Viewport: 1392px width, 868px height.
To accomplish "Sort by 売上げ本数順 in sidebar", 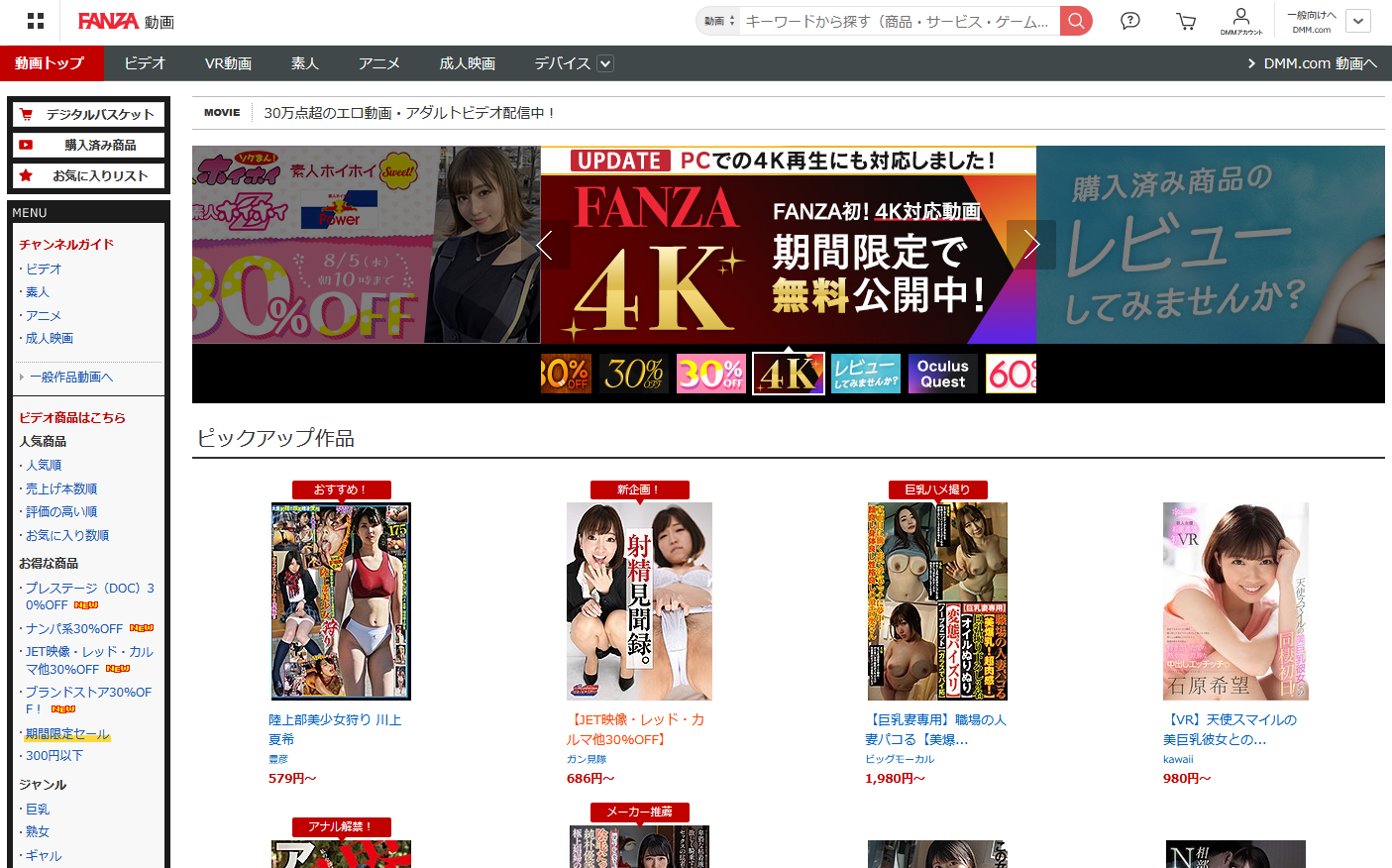I will pos(61,488).
